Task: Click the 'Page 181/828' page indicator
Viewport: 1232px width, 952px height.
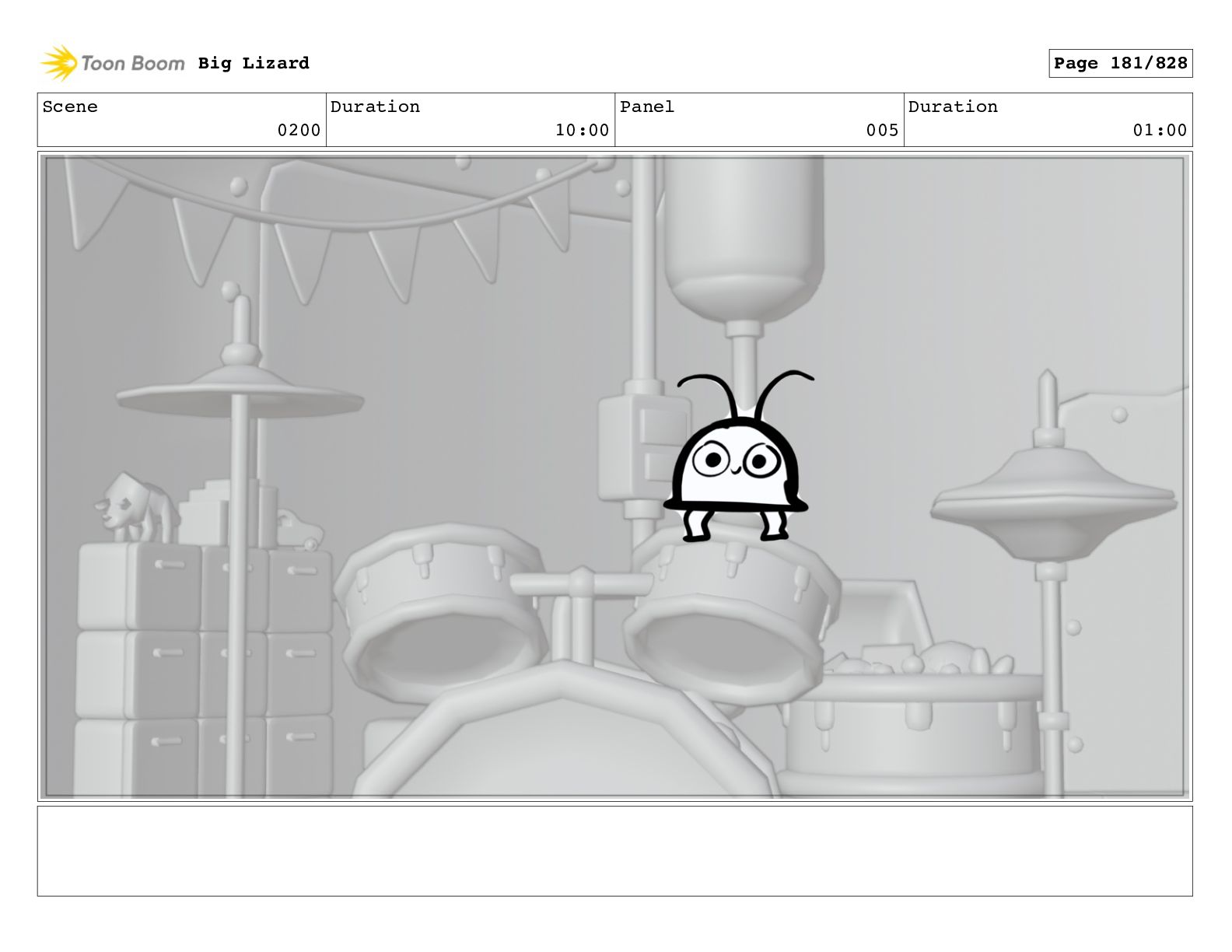Action: [1120, 63]
